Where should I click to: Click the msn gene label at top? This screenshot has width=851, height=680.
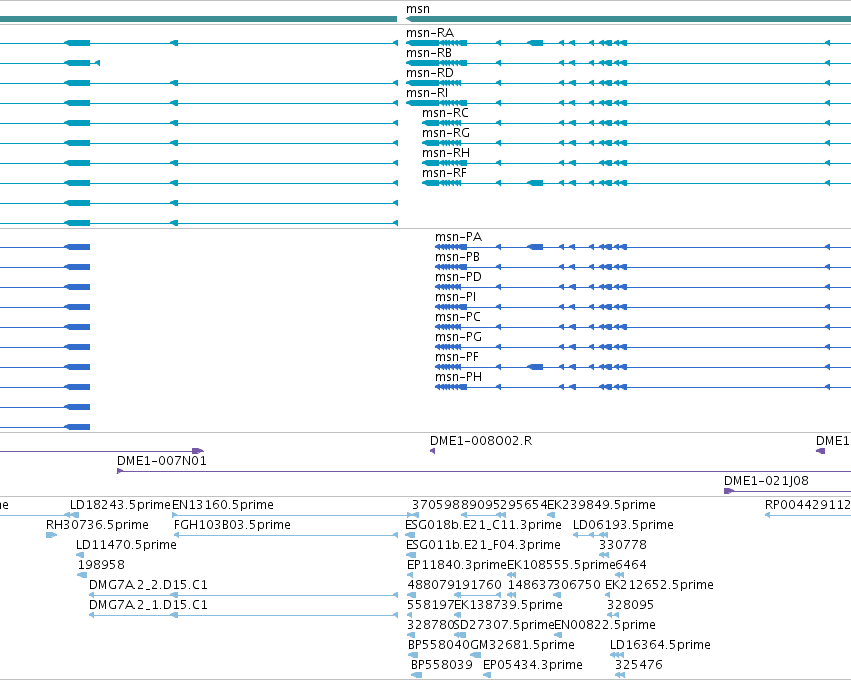[x=417, y=9]
